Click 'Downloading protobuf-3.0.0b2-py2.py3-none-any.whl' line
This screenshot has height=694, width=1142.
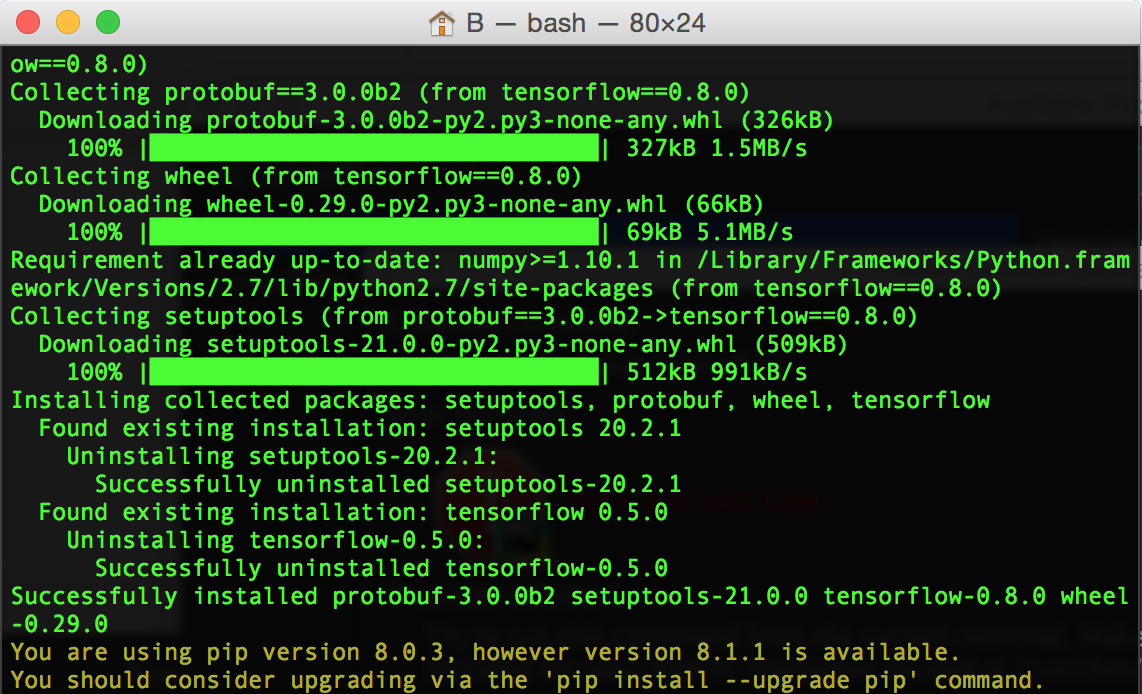point(436,120)
